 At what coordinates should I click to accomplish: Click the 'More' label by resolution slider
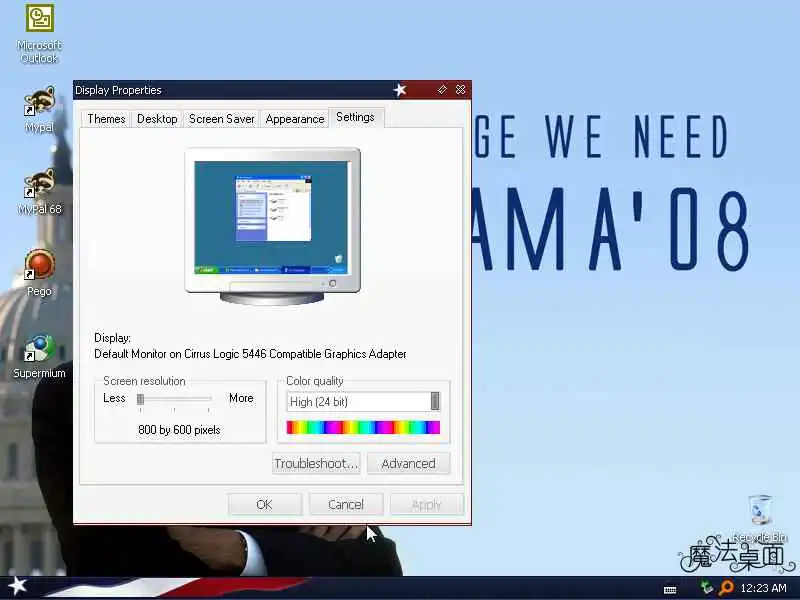coord(241,398)
